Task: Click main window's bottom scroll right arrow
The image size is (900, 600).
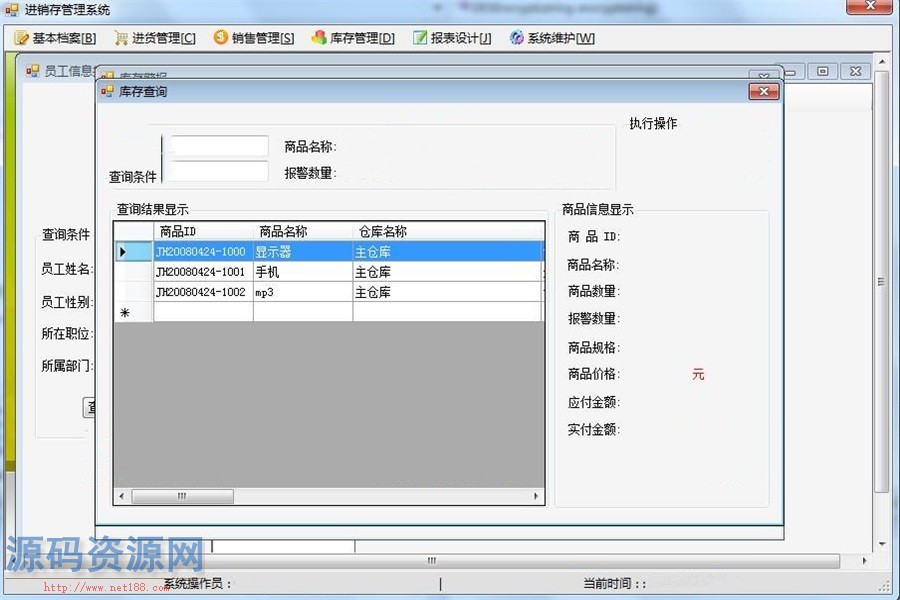Action: point(864,560)
